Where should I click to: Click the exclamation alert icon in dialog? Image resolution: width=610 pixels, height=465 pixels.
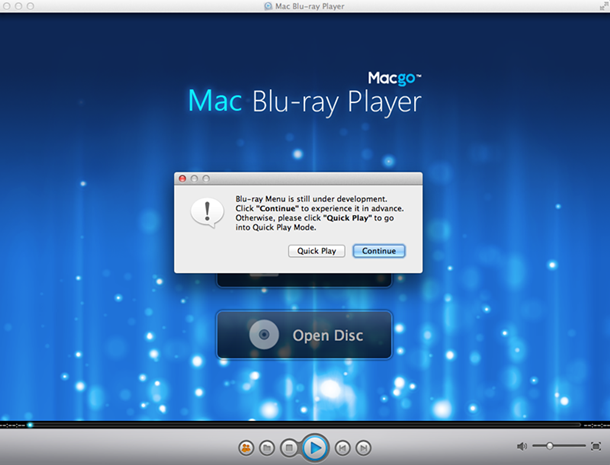pyautogui.click(x=207, y=213)
